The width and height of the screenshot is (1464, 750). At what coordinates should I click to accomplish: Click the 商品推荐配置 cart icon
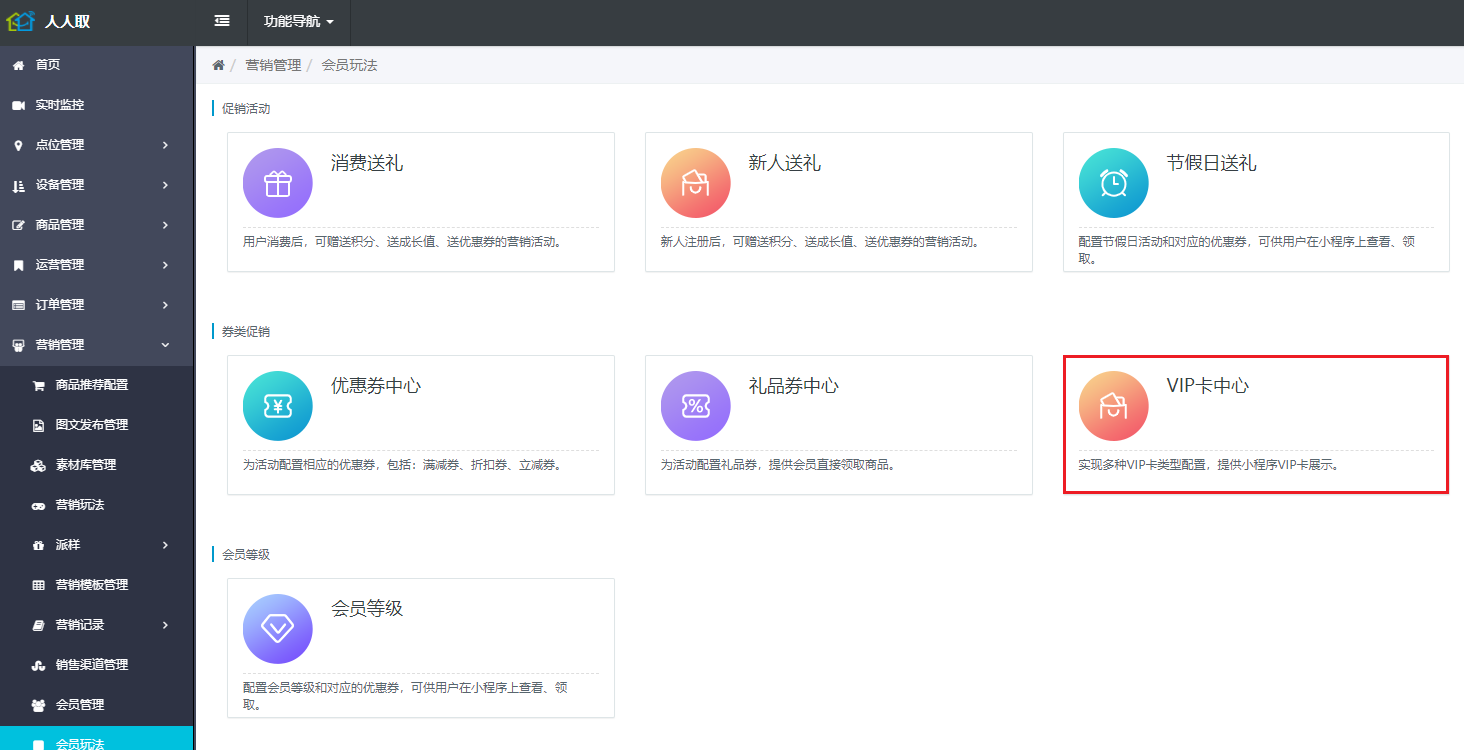(38, 385)
